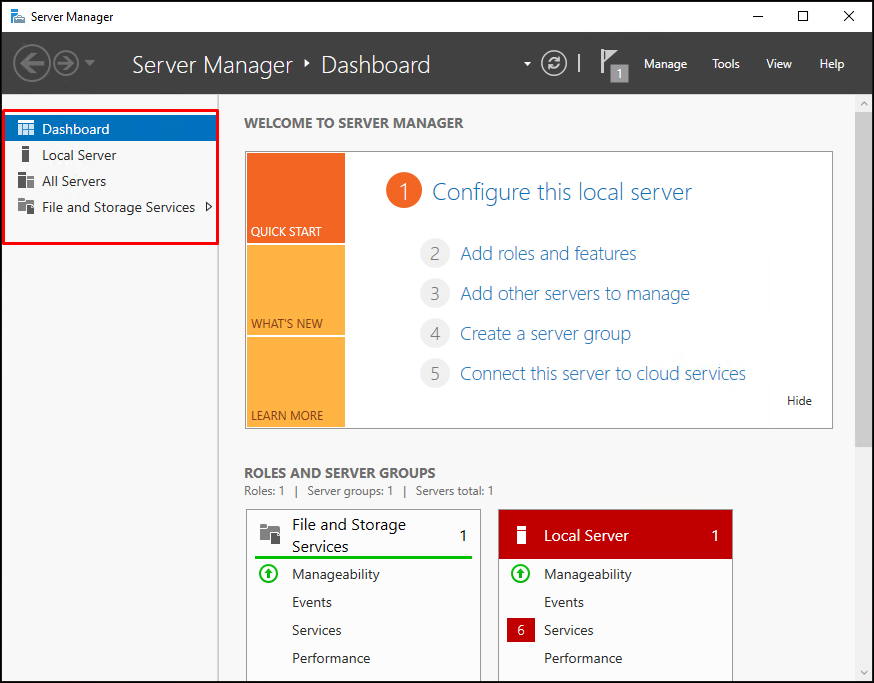Click the orange step 1 circle
This screenshot has height=683, width=874.
coord(404,190)
